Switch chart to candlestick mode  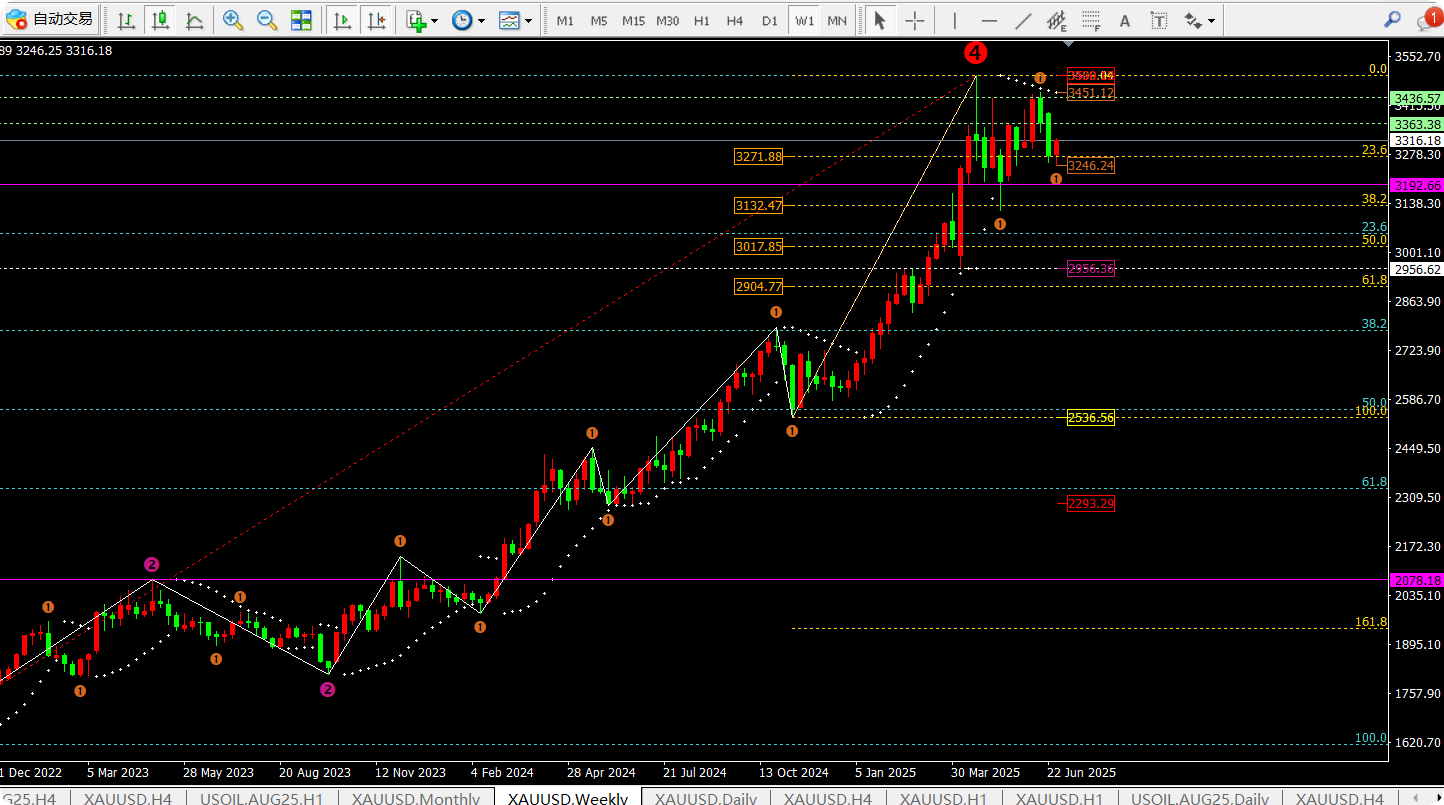(x=160, y=20)
